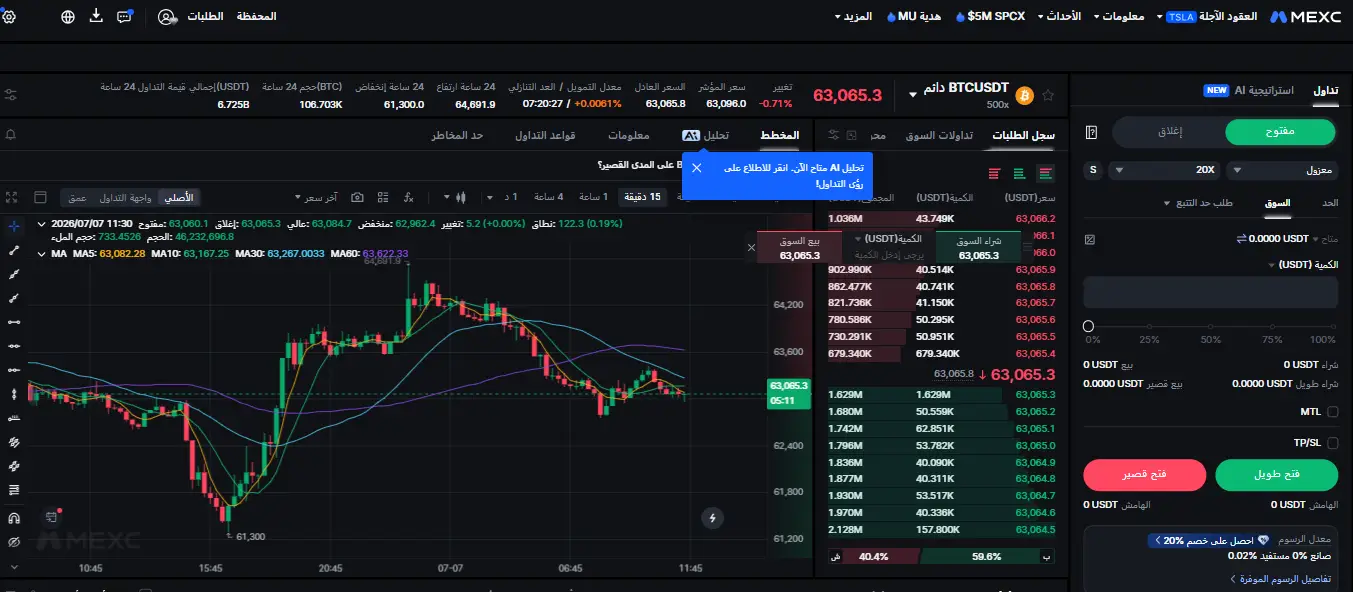
Task: Open تفاصيل الرسوم المؤقرة fee details link
Action: 1279,579
